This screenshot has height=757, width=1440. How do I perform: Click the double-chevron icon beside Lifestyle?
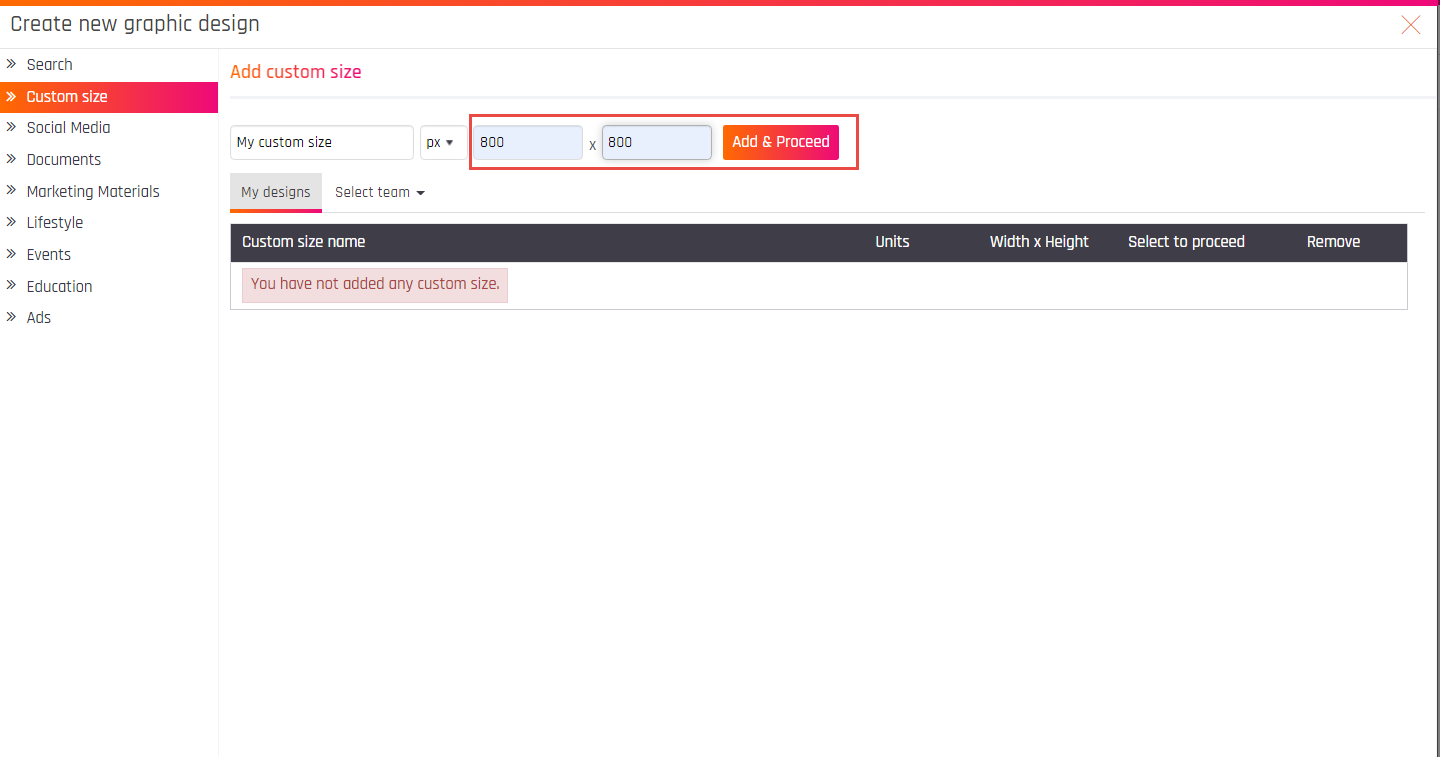12,222
